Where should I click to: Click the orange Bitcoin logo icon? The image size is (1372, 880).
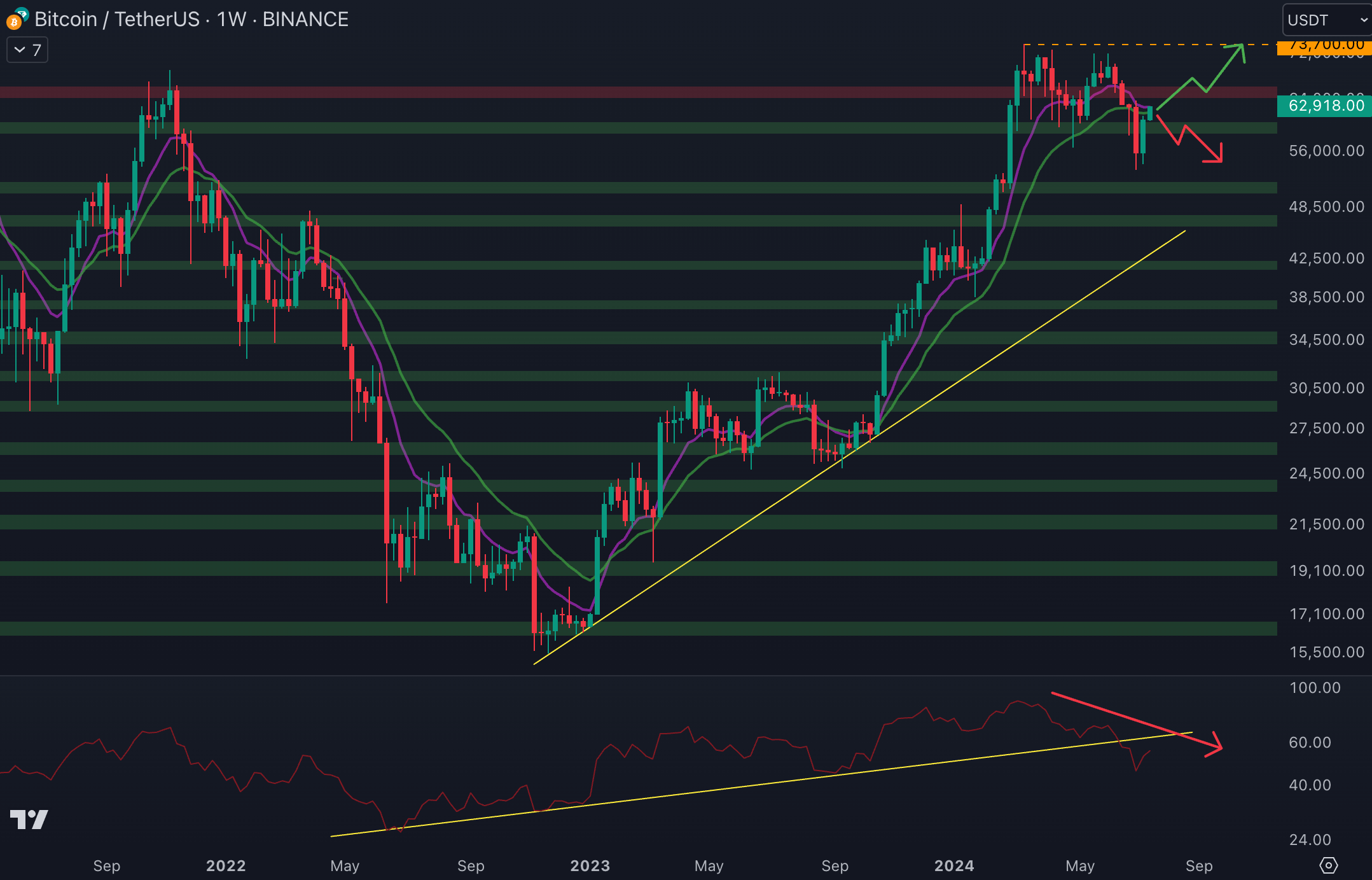(13, 24)
